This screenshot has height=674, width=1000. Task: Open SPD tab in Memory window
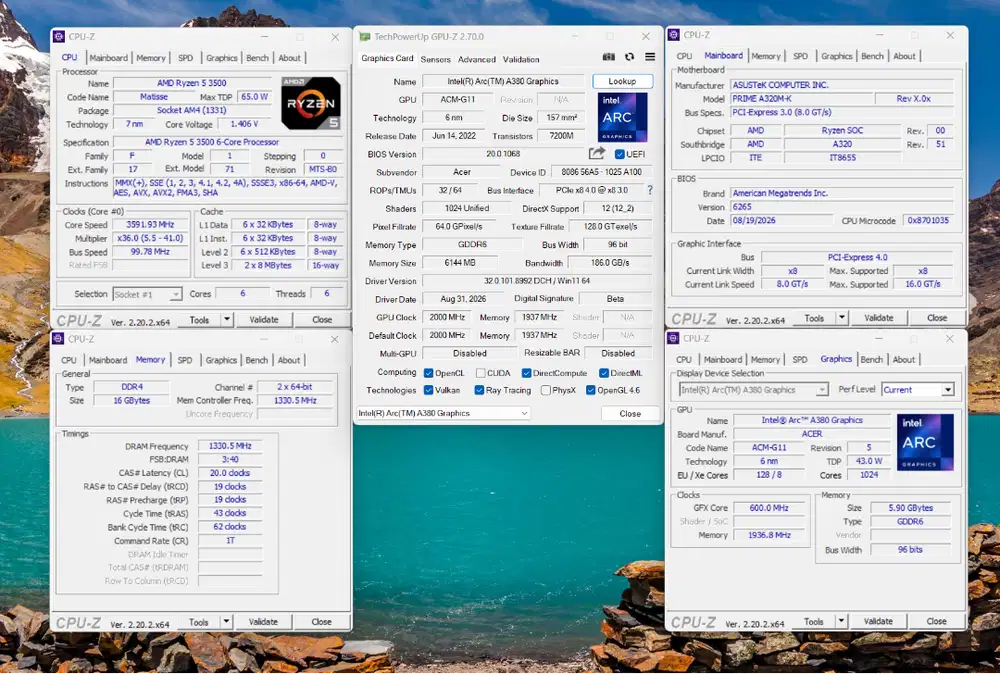(185, 360)
